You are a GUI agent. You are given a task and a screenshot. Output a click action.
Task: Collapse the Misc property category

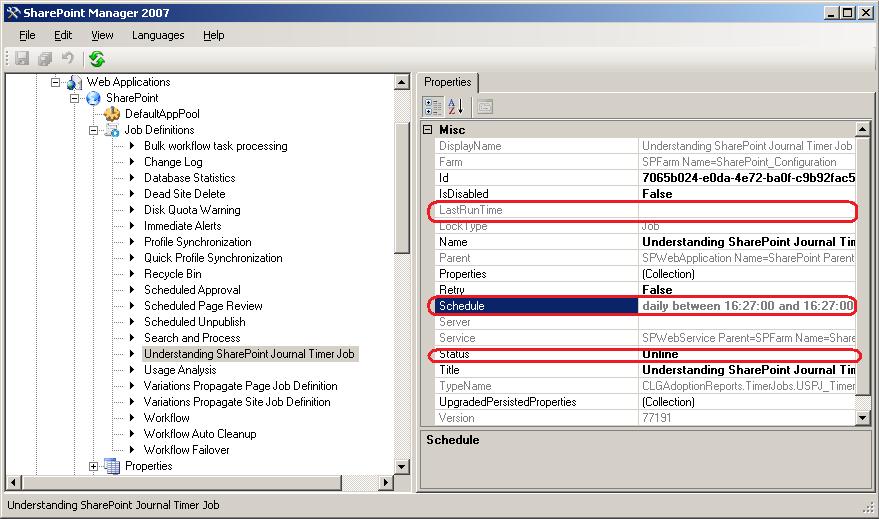pyautogui.click(x=428, y=129)
